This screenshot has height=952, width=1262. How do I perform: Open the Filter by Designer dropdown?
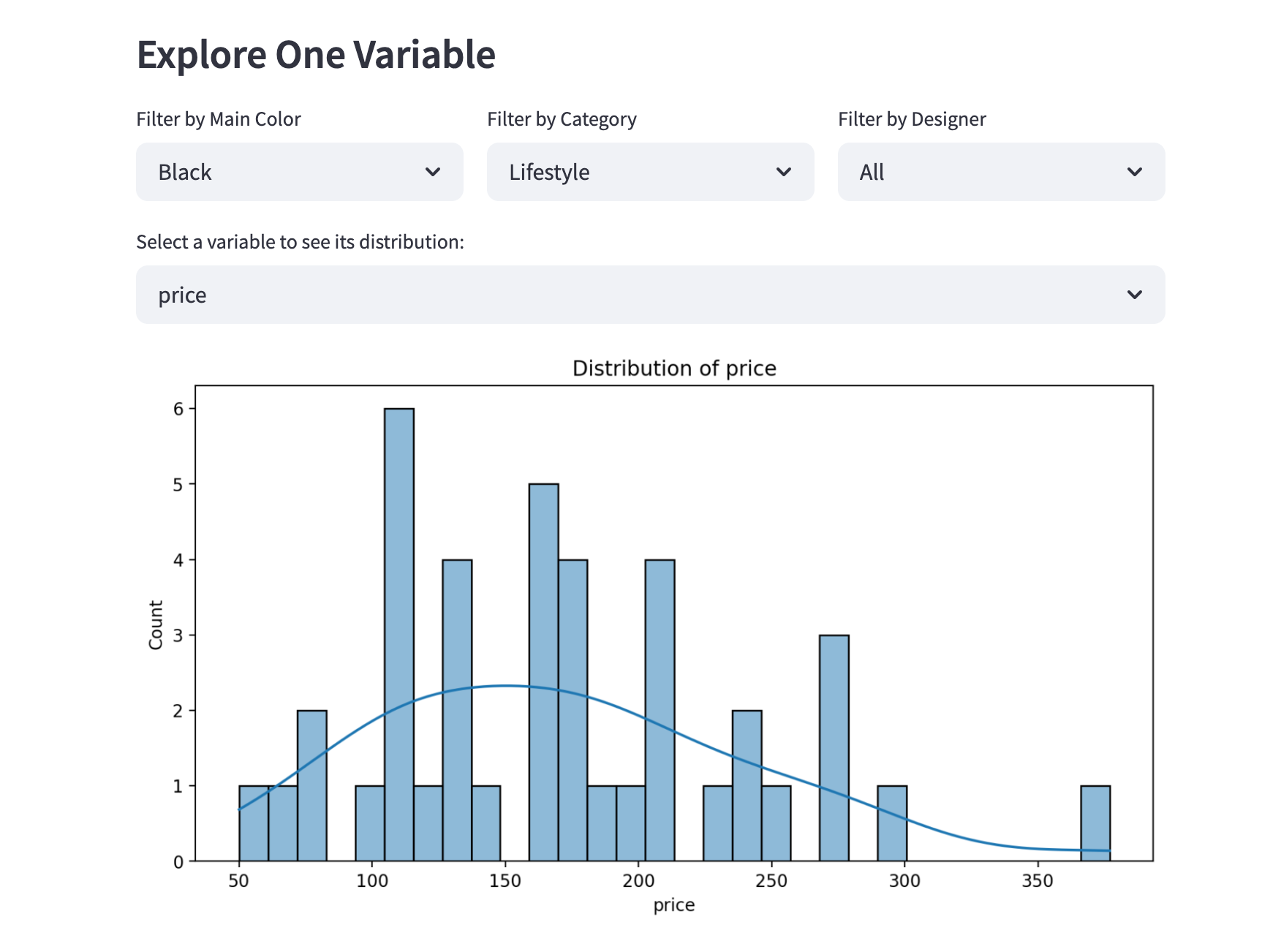[x=1000, y=172]
